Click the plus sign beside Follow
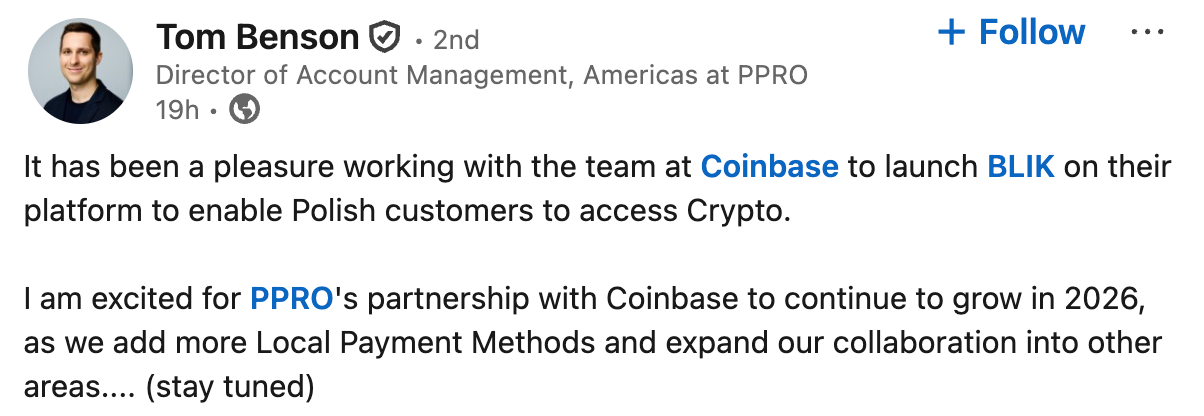Screen dimensions: 1204x416 point(951,32)
